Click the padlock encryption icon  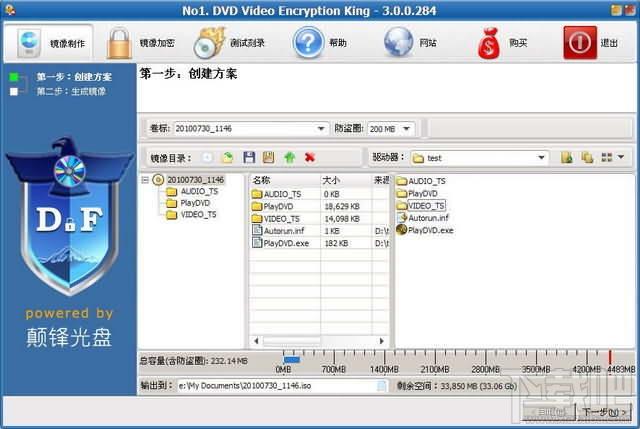pos(119,43)
